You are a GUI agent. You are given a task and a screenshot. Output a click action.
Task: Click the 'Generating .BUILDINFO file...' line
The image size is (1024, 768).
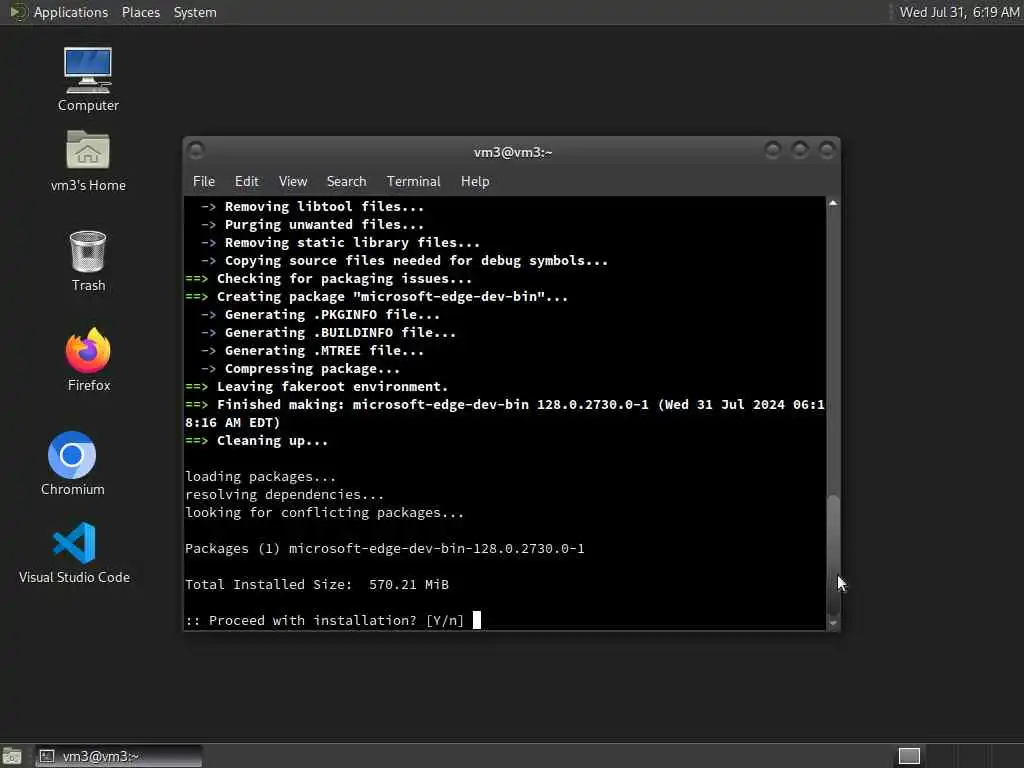(x=328, y=332)
